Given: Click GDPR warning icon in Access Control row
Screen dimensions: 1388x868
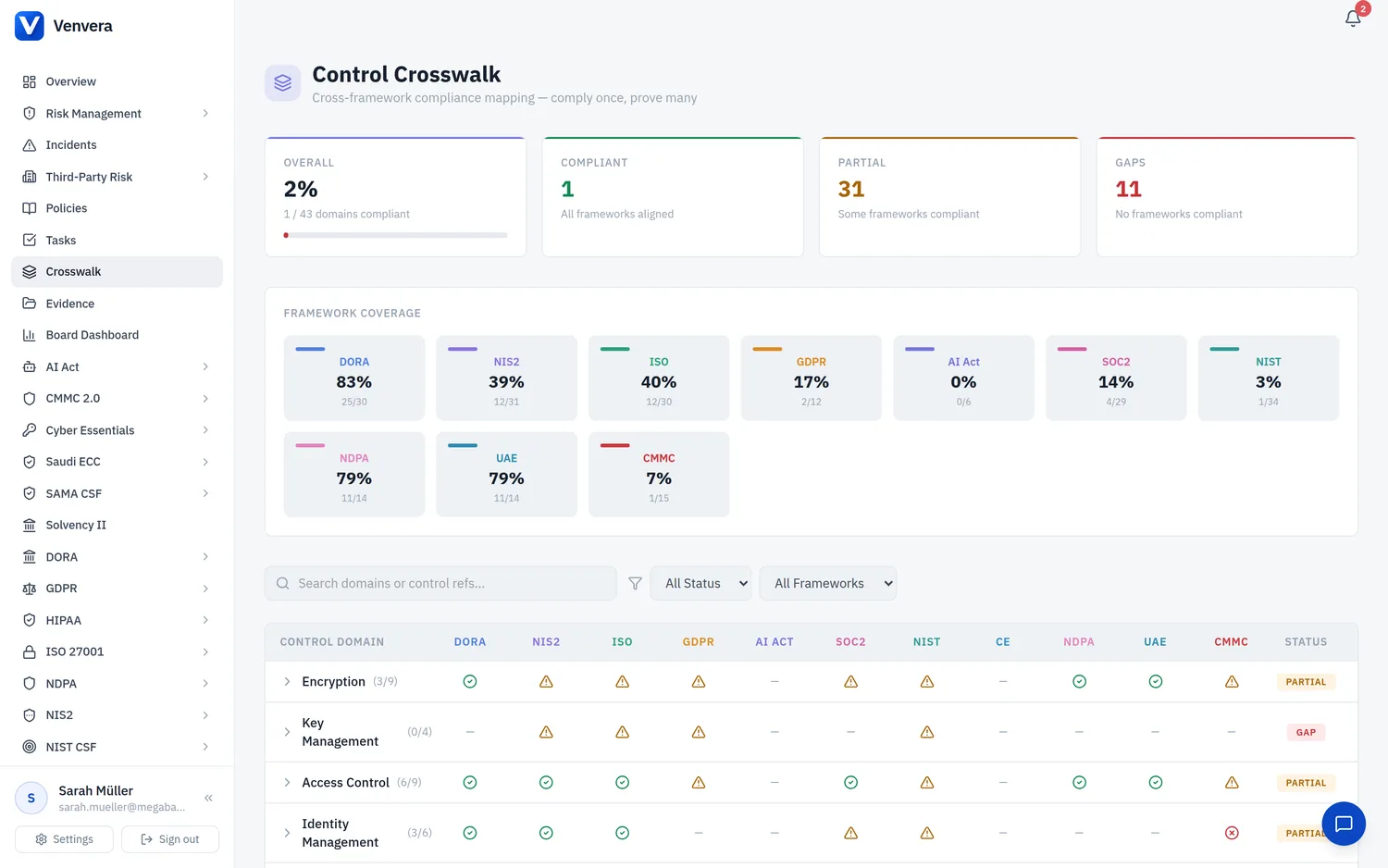Looking at the screenshot, I should tap(699, 783).
